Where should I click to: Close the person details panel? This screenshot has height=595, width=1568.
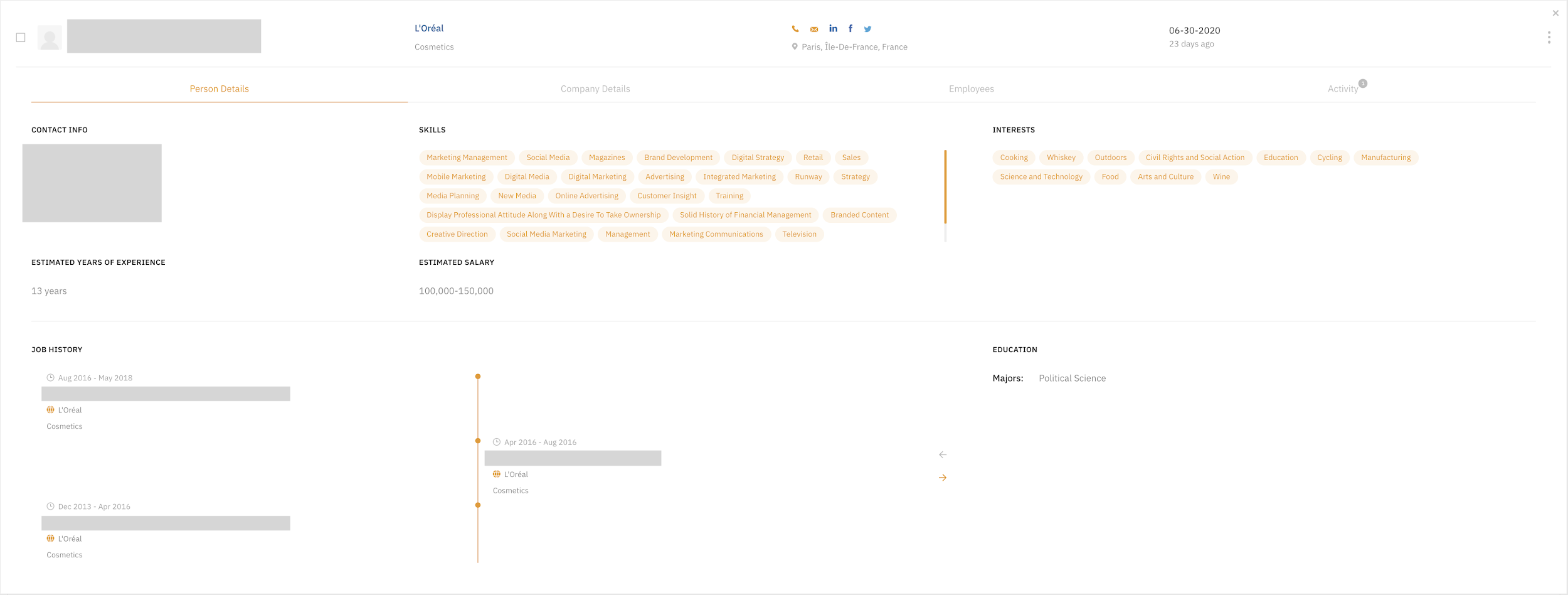point(1555,13)
